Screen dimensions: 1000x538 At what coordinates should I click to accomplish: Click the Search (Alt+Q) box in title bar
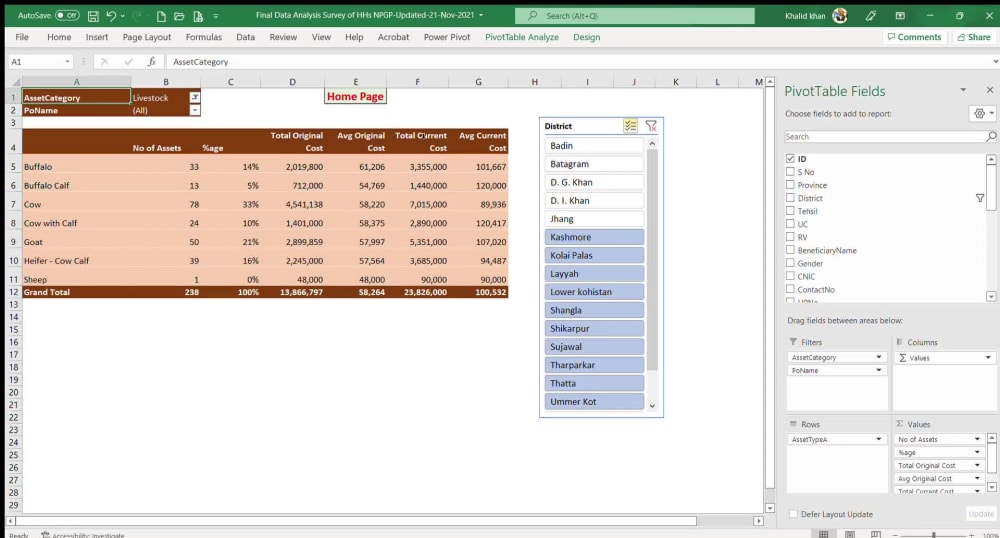[x=635, y=16]
